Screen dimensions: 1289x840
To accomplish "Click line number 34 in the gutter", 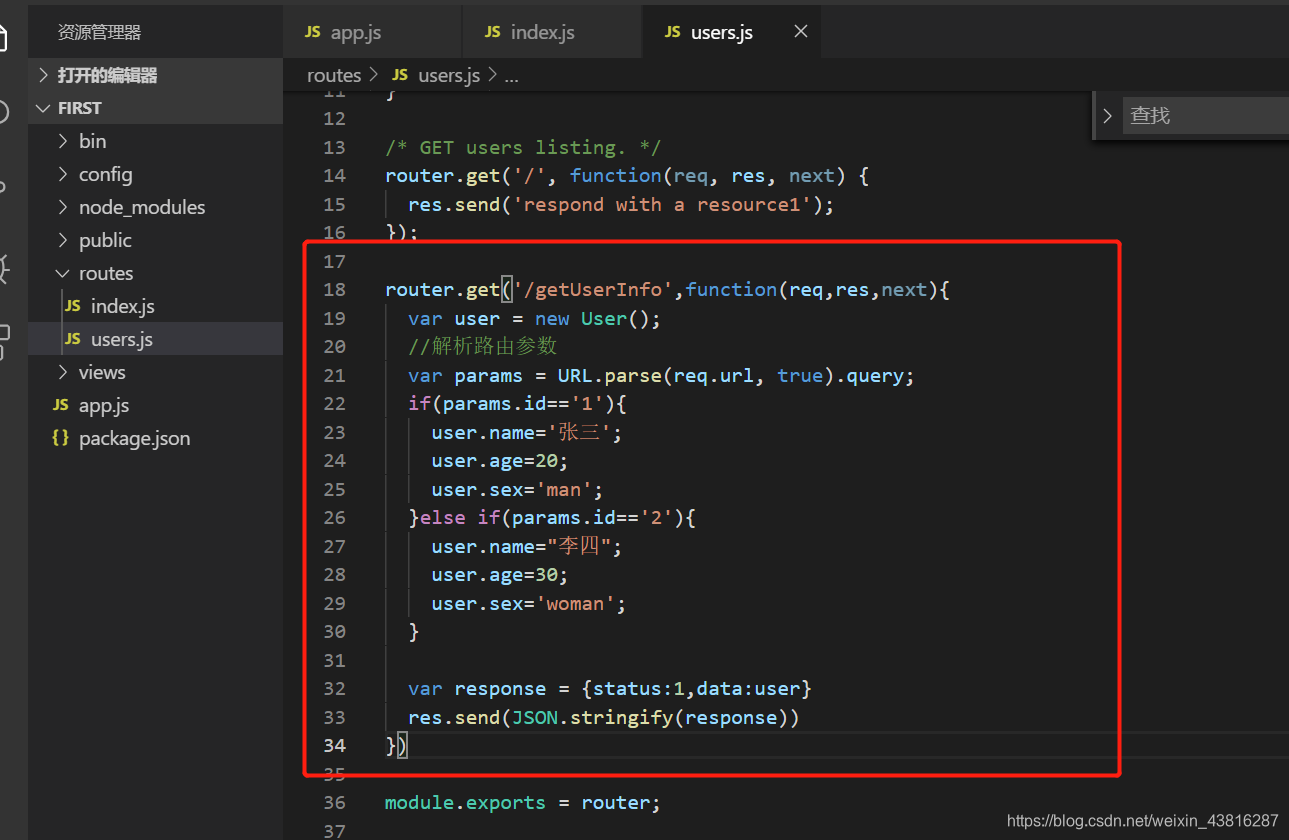I will (334, 745).
